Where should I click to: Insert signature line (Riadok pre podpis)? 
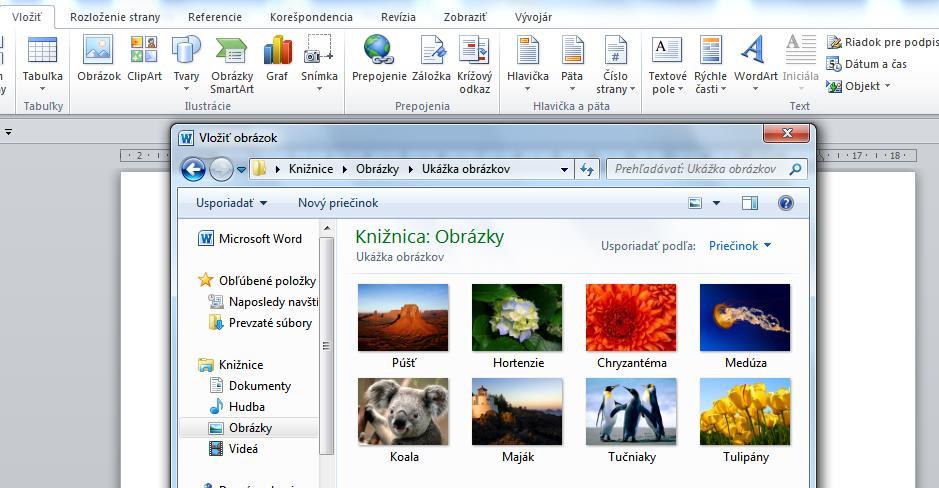pos(882,42)
